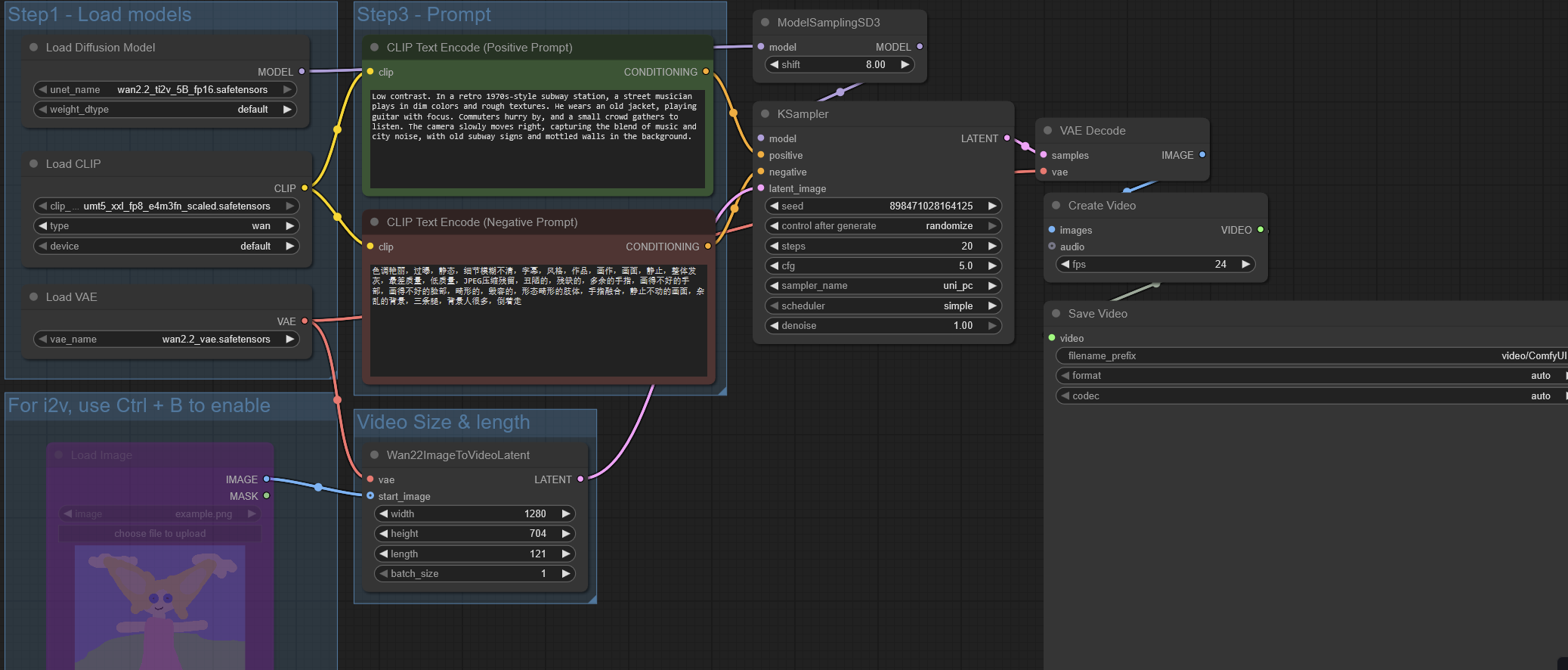Click the VAE Decode node collapse dot
This screenshot has width=1568, height=670.
(x=1047, y=131)
